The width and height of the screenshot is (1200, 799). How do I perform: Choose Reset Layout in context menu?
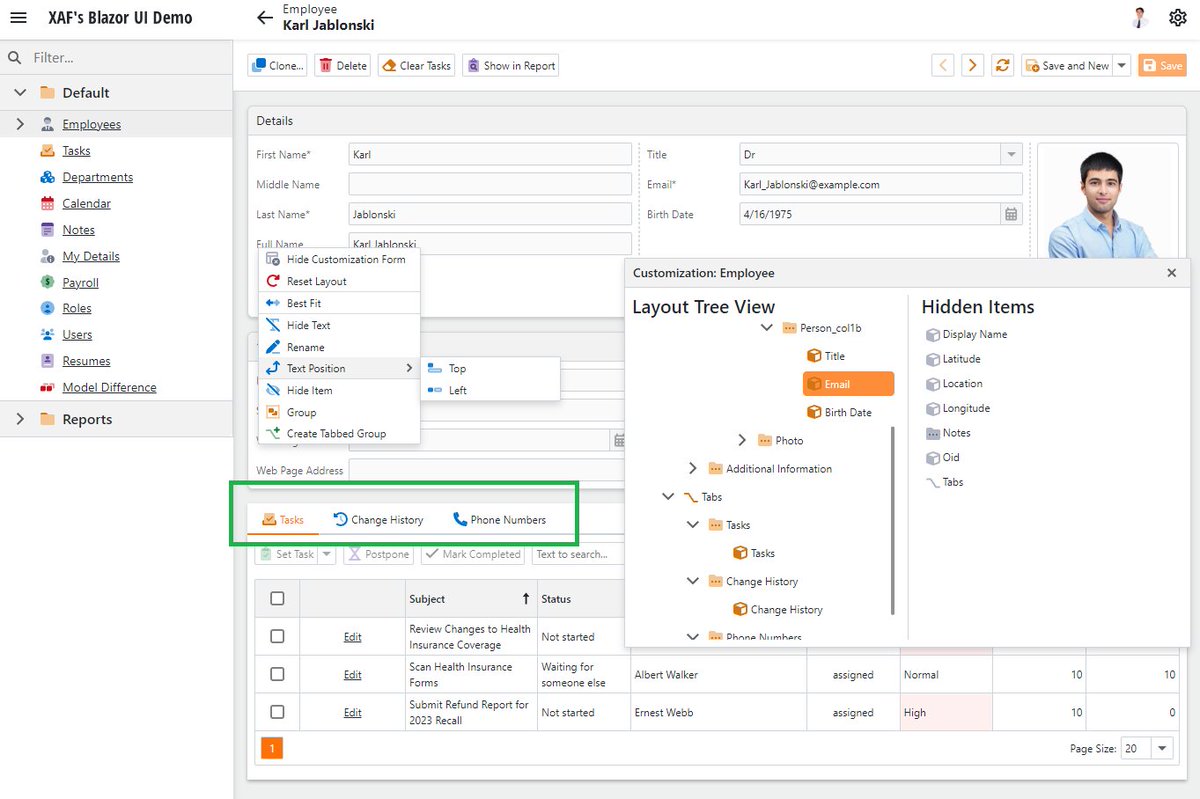(x=339, y=282)
